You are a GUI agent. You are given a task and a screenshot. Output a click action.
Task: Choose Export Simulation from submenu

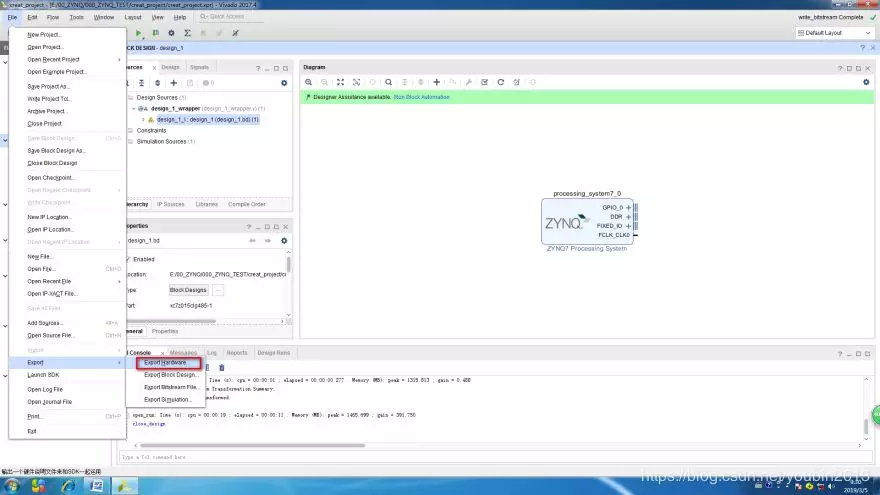(166, 400)
